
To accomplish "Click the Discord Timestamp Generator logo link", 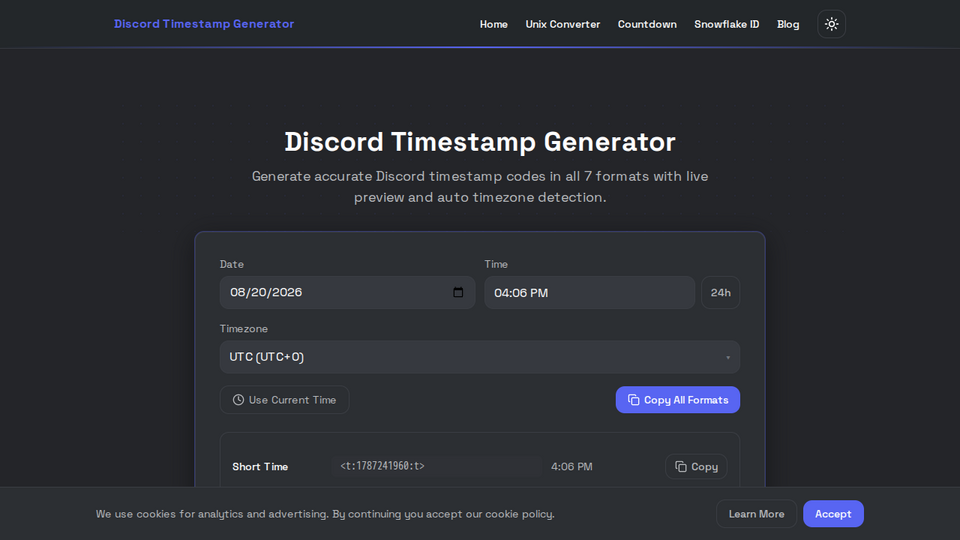I will (x=204, y=24).
